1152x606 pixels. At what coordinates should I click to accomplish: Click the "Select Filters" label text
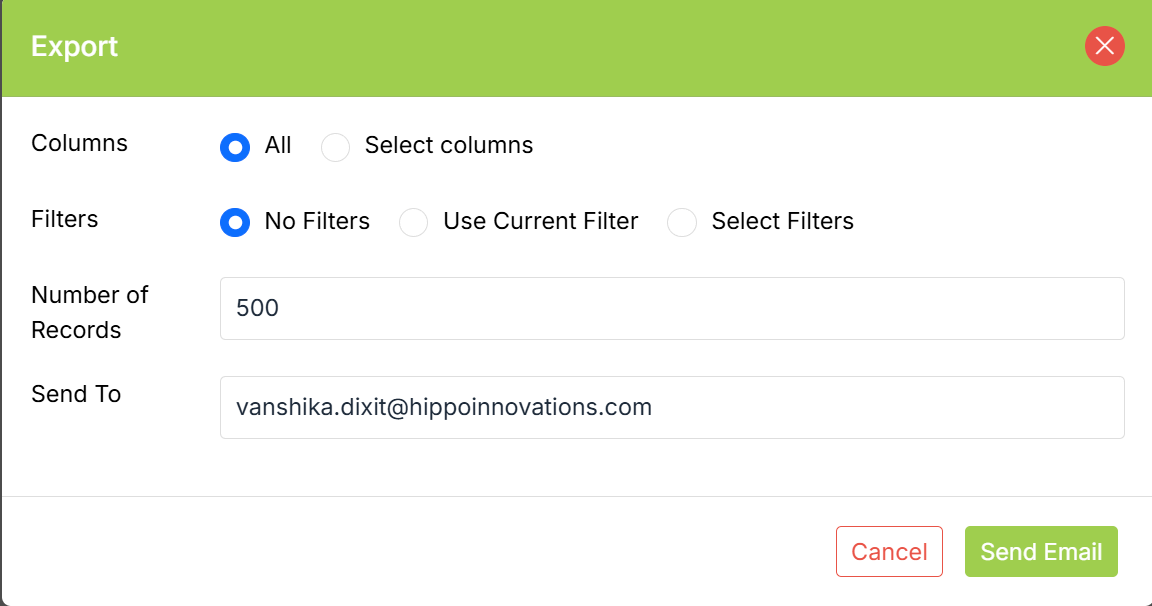pos(783,221)
